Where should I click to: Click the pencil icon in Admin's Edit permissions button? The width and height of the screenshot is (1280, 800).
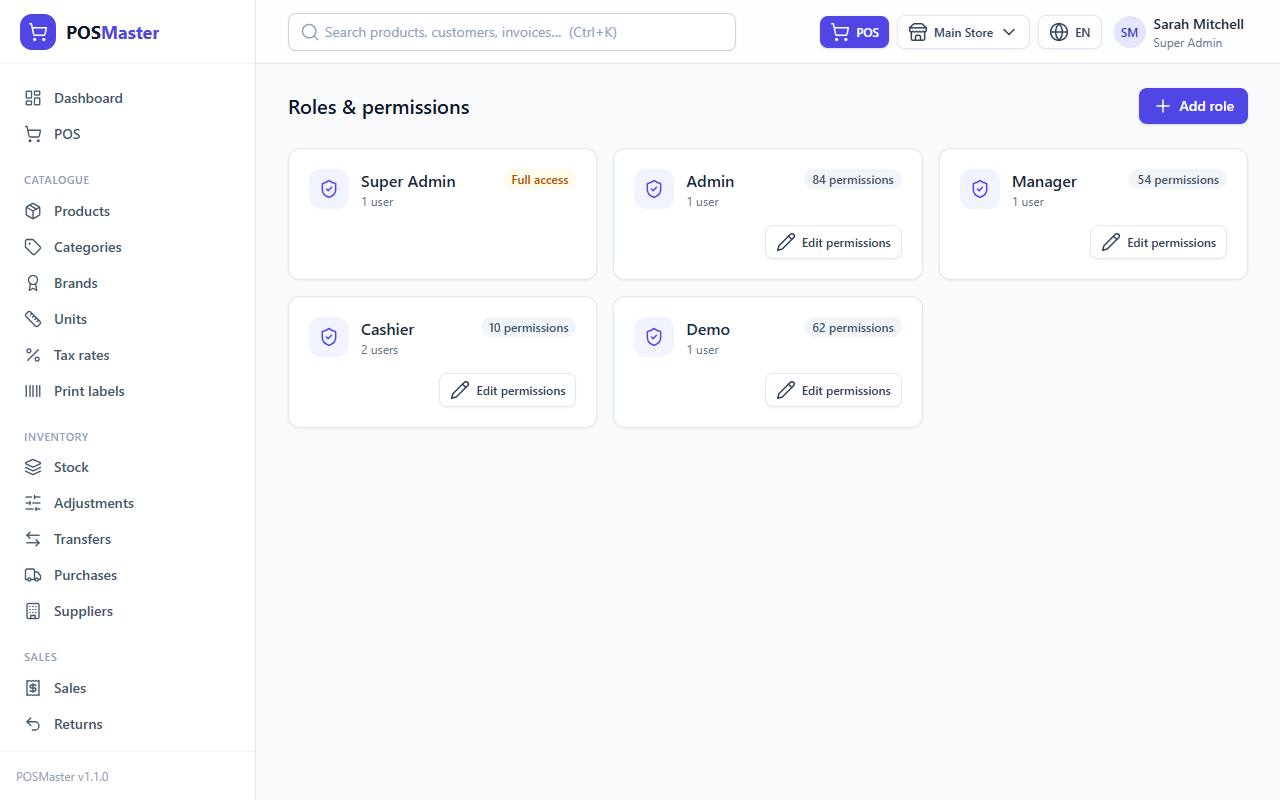click(786, 242)
